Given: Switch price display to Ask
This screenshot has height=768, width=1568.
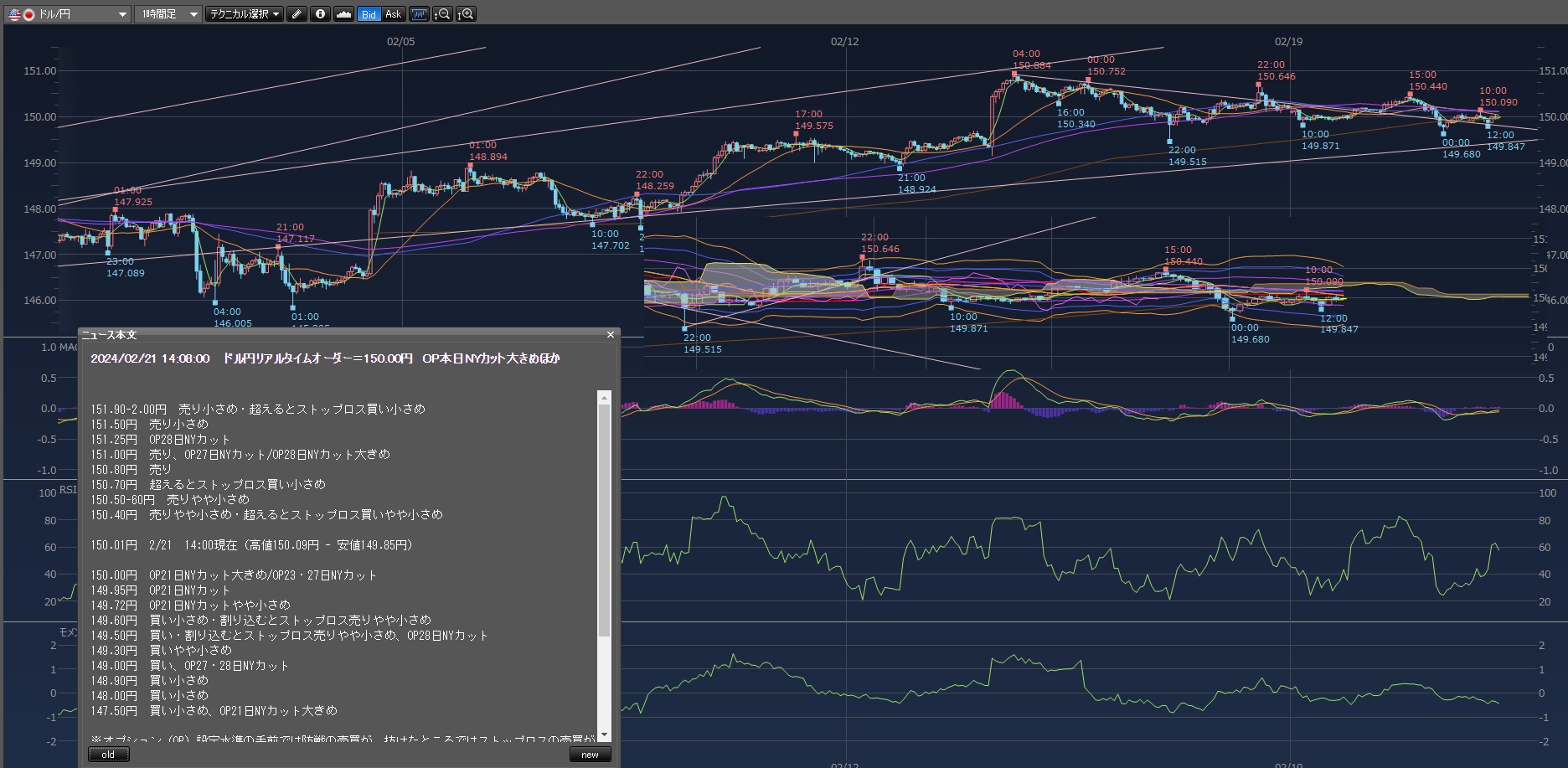Looking at the screenshot, I should tap(393, 14).
